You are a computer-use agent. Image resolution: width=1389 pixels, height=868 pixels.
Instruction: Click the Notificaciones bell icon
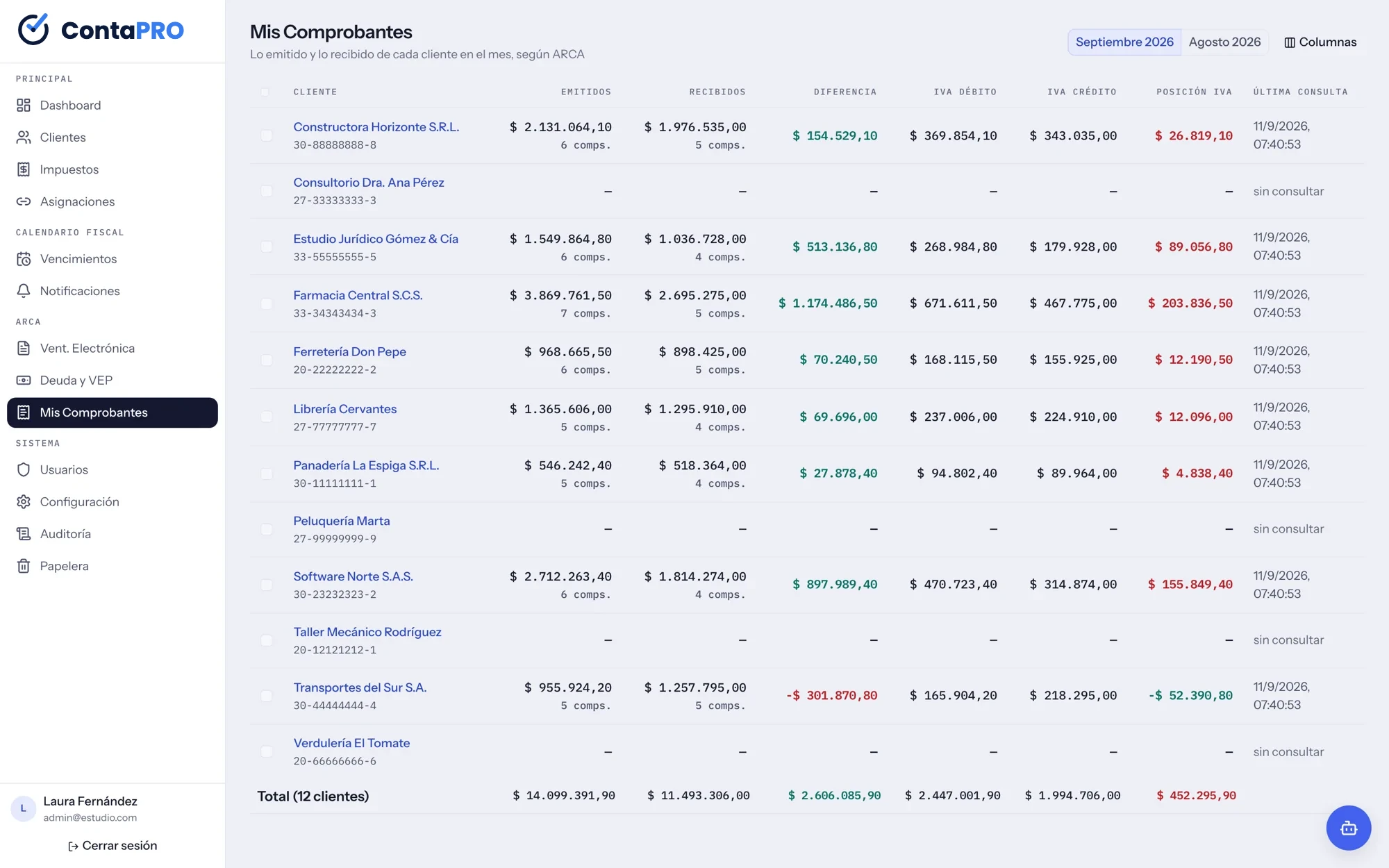tap(24, 291)
